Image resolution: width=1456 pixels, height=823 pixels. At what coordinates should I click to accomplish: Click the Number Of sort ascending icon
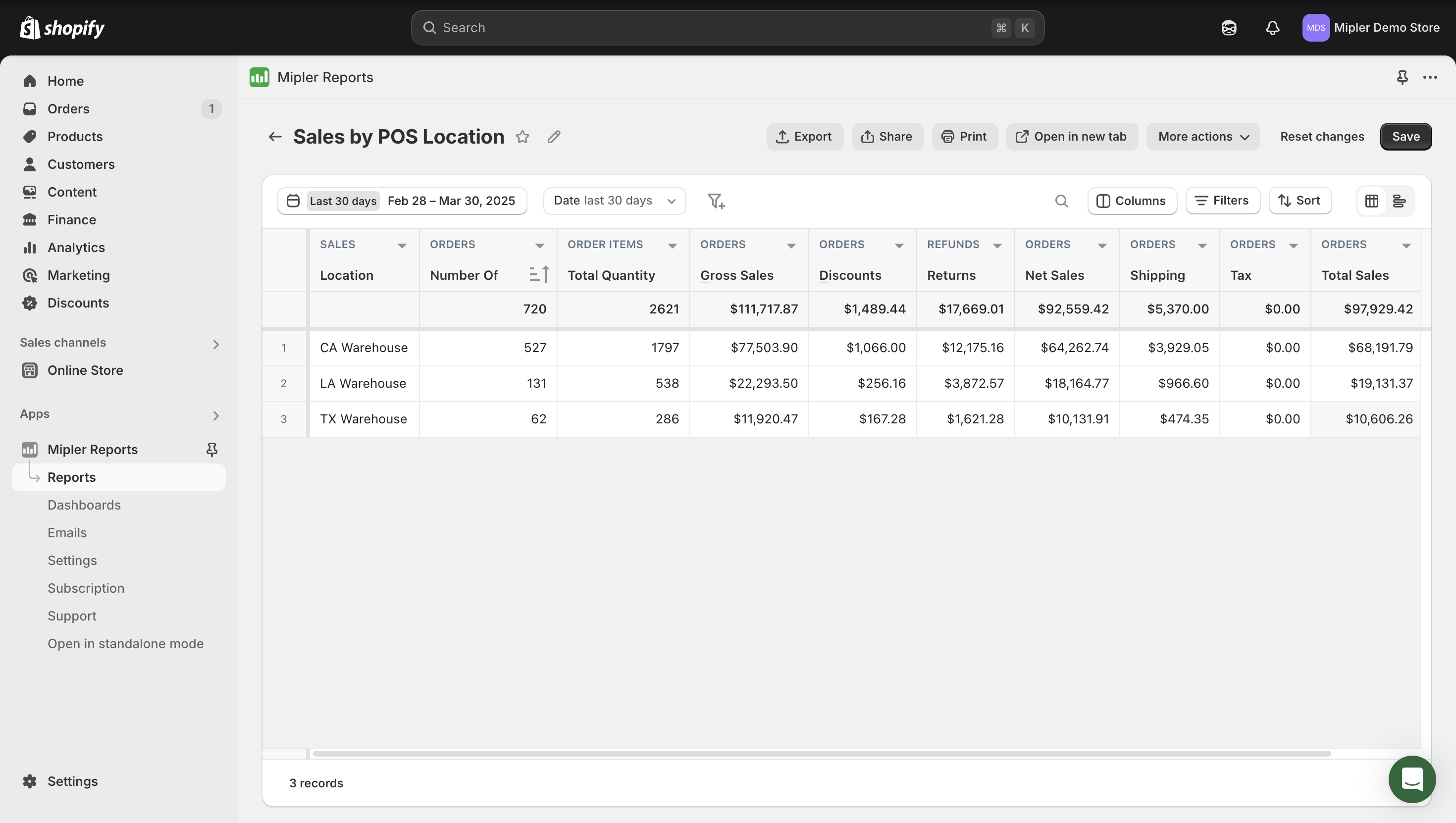pyautogui.click(x=539, y=275)
